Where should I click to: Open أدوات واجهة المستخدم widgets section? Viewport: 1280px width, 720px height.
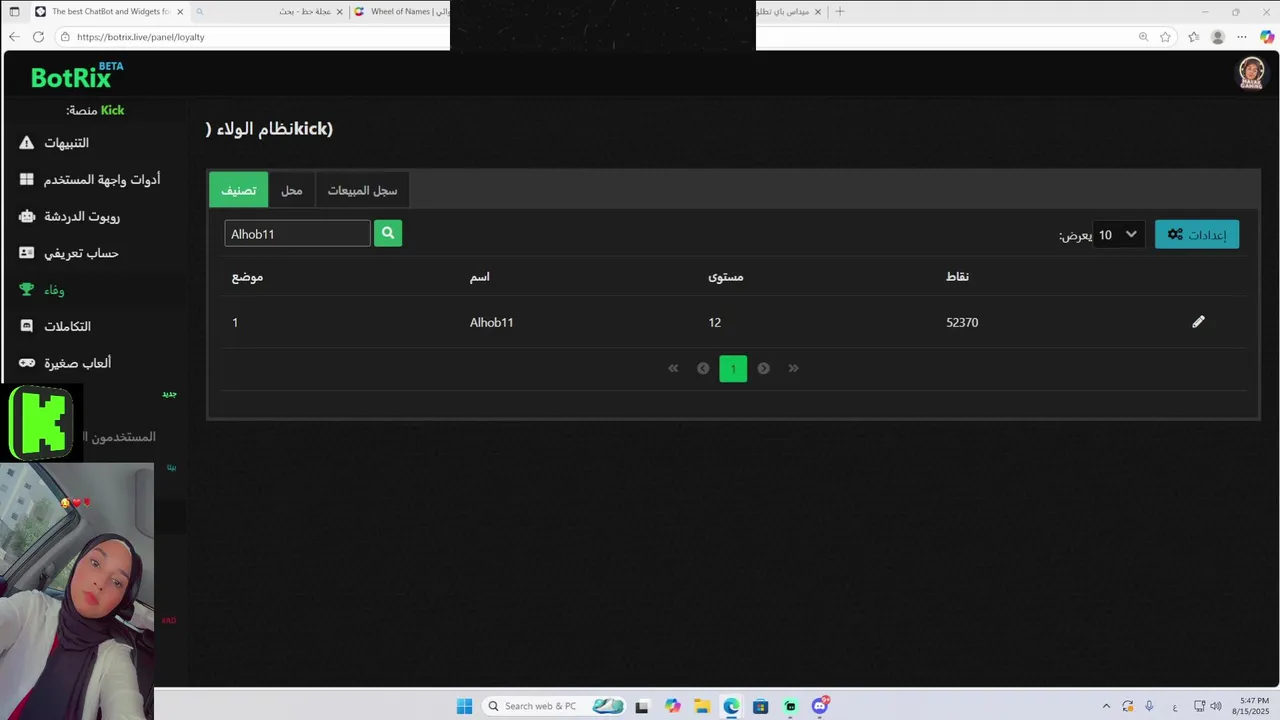pos(90,180)
